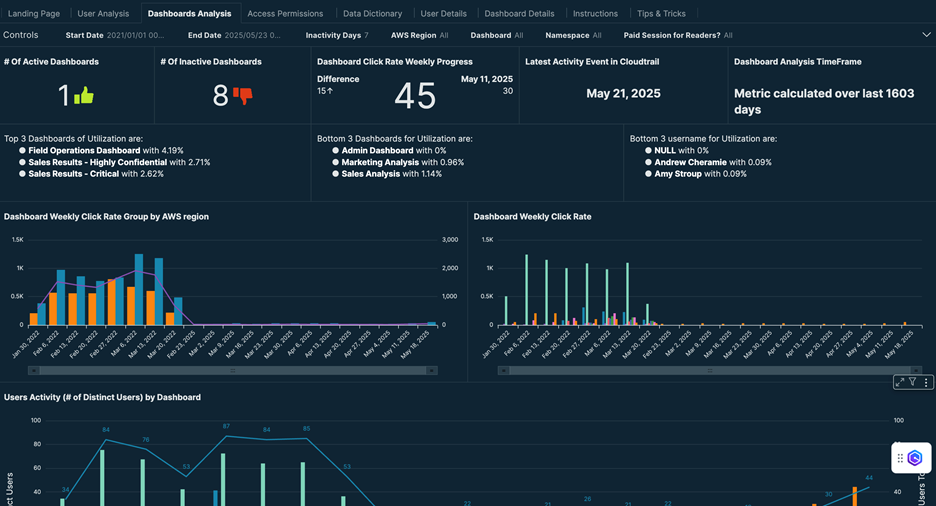The image size is (936, 506).
Task: Click the inactive dashboards count 8
Action: (x=220, y=95)
